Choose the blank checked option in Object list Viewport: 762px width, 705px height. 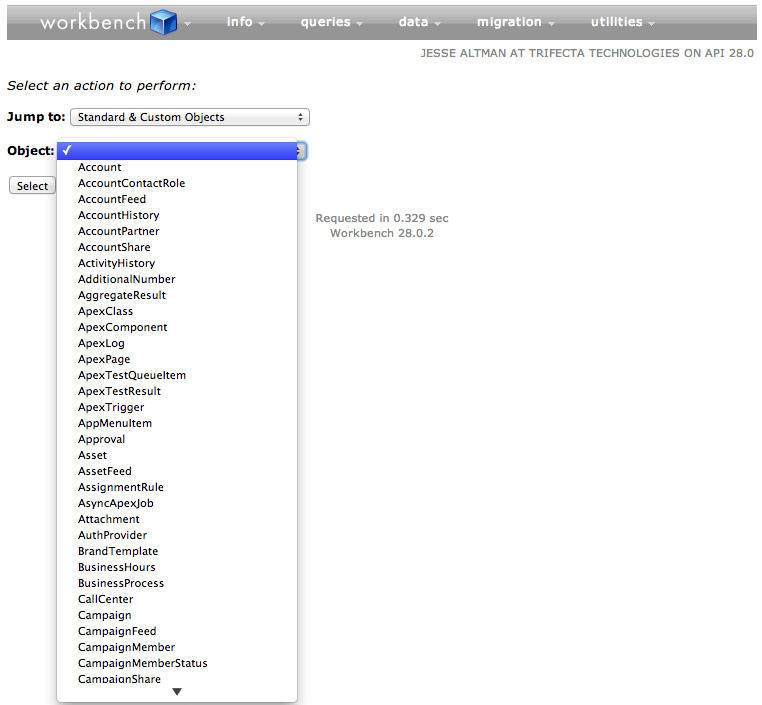177,151
